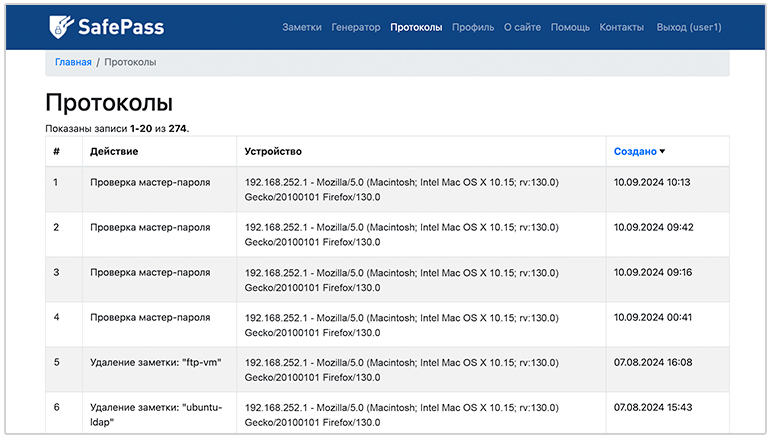Sort table by Создано column
Viewport: 770px width, 438px height.
pyautogui.click(x=635, y=152)
